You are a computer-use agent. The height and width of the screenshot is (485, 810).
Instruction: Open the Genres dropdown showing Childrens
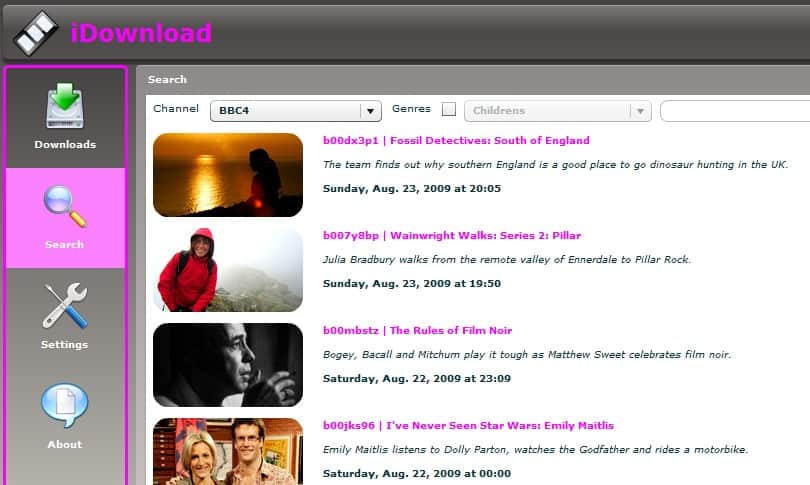558,111
